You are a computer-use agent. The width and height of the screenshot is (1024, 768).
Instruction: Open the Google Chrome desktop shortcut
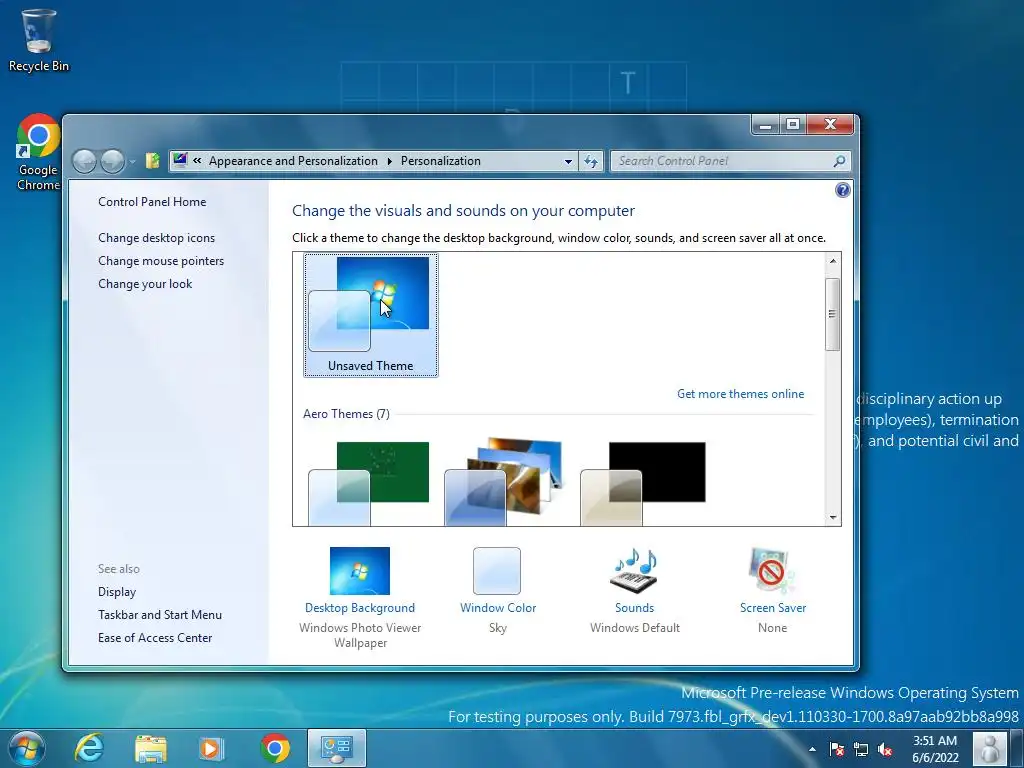tap(39, 153)
